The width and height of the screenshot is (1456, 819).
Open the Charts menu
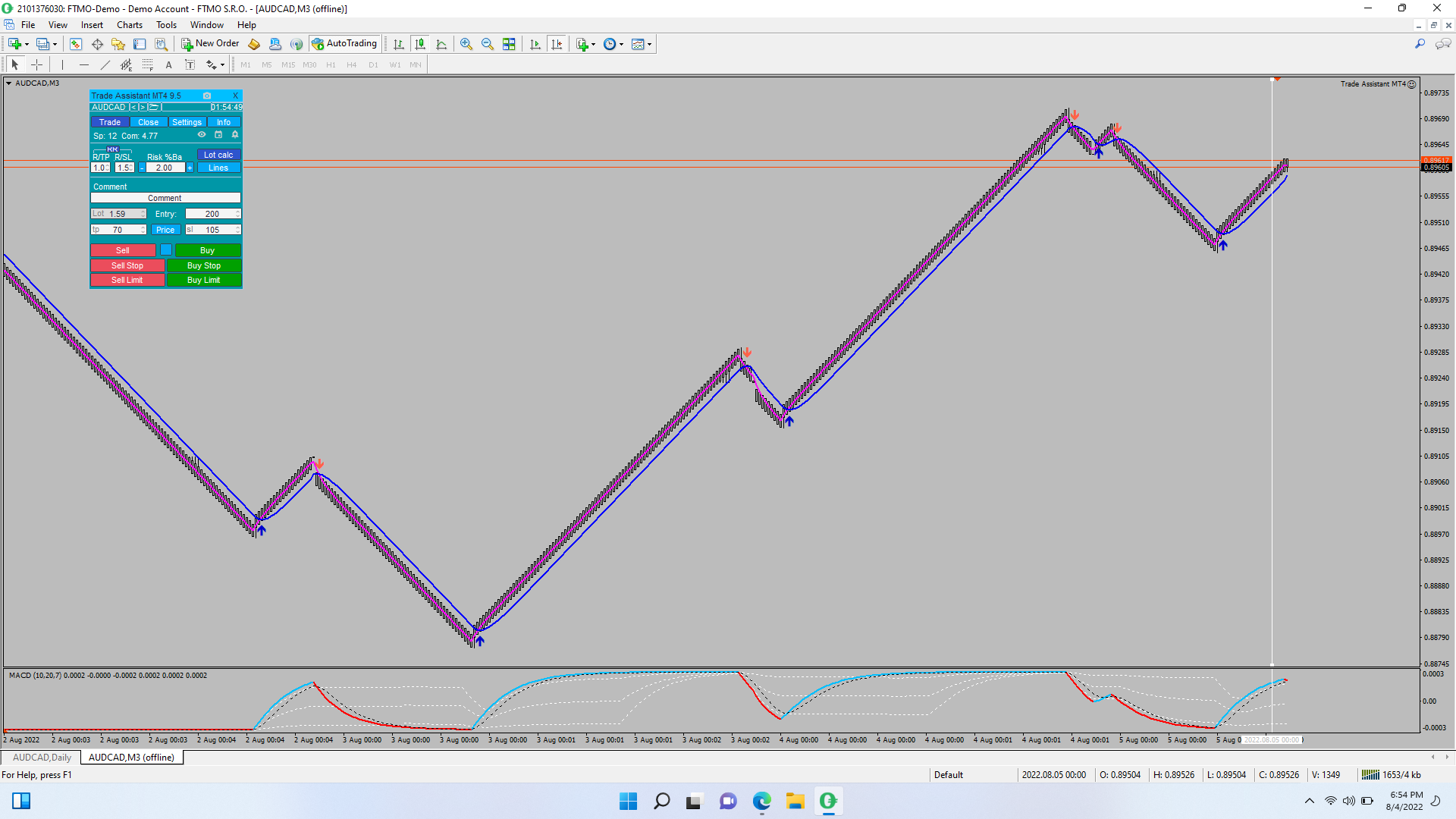coord(129,25)
